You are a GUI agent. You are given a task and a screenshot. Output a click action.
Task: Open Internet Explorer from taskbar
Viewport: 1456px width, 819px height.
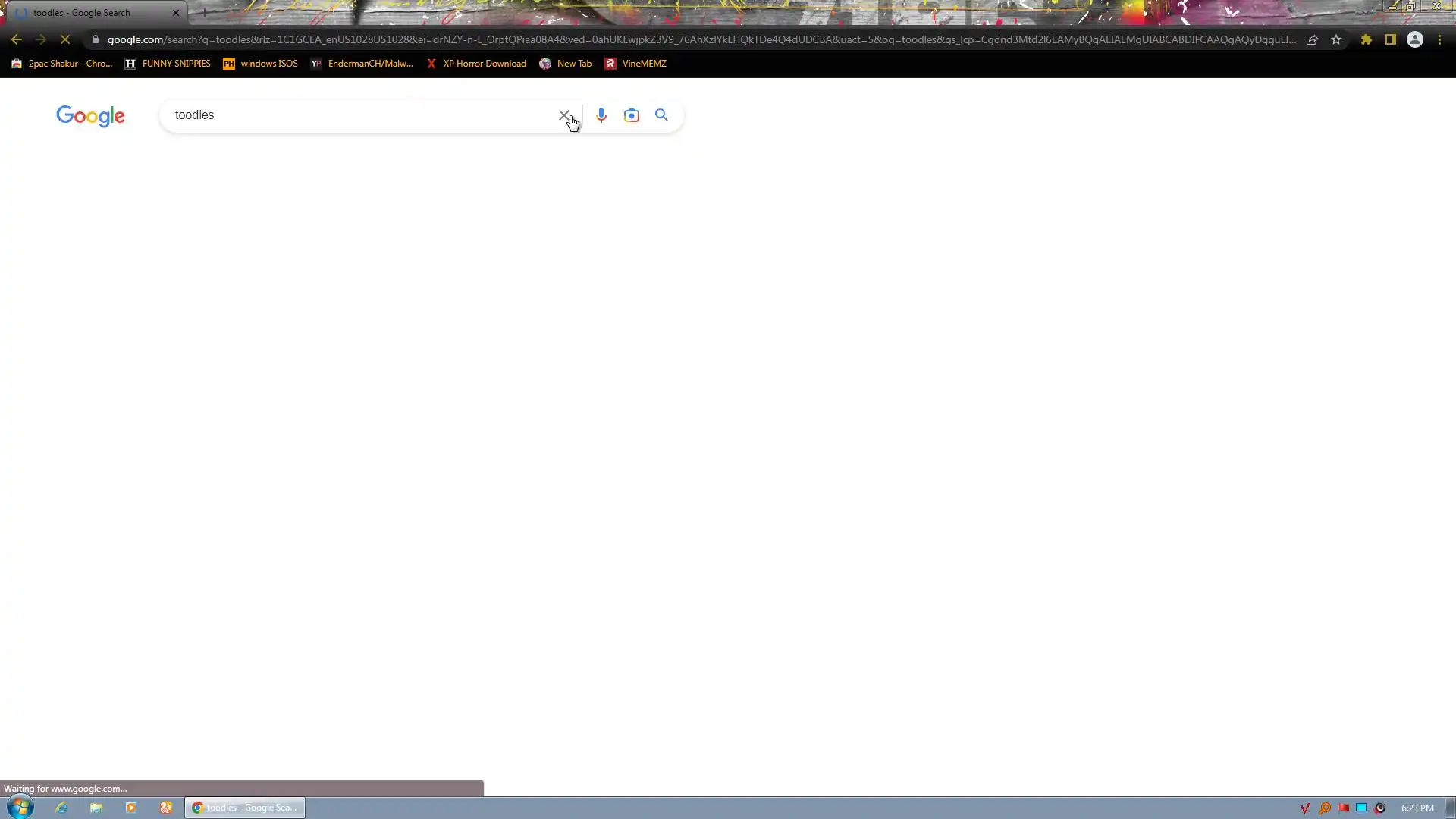click(x=61, y=808)
